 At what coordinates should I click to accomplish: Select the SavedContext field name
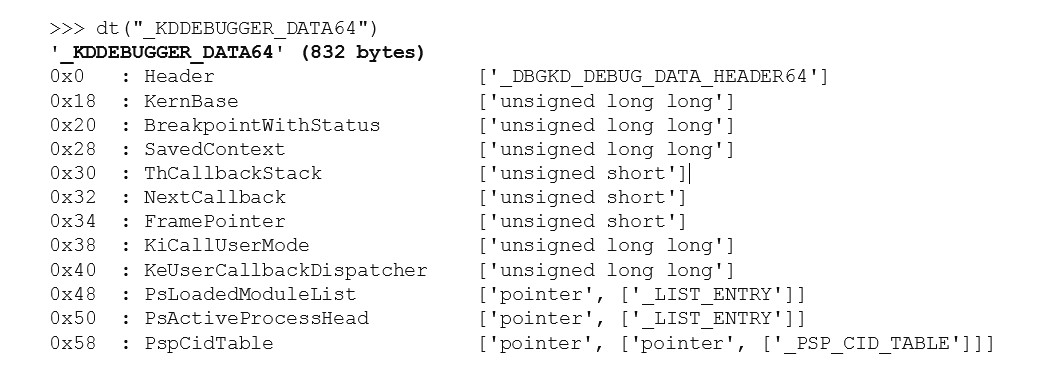coord(214,149)
